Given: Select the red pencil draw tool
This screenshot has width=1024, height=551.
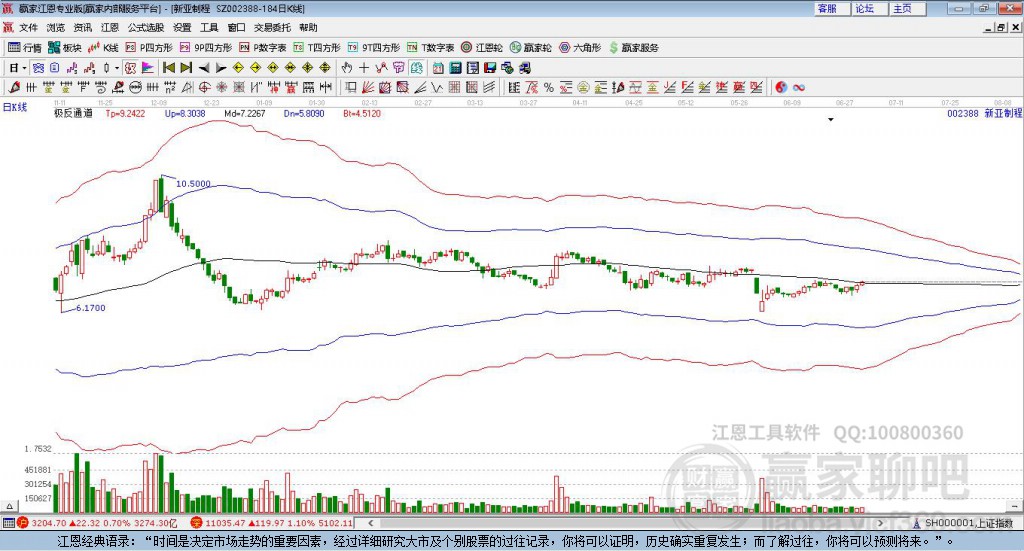Looking at the screenshot, I should [14, 87].
